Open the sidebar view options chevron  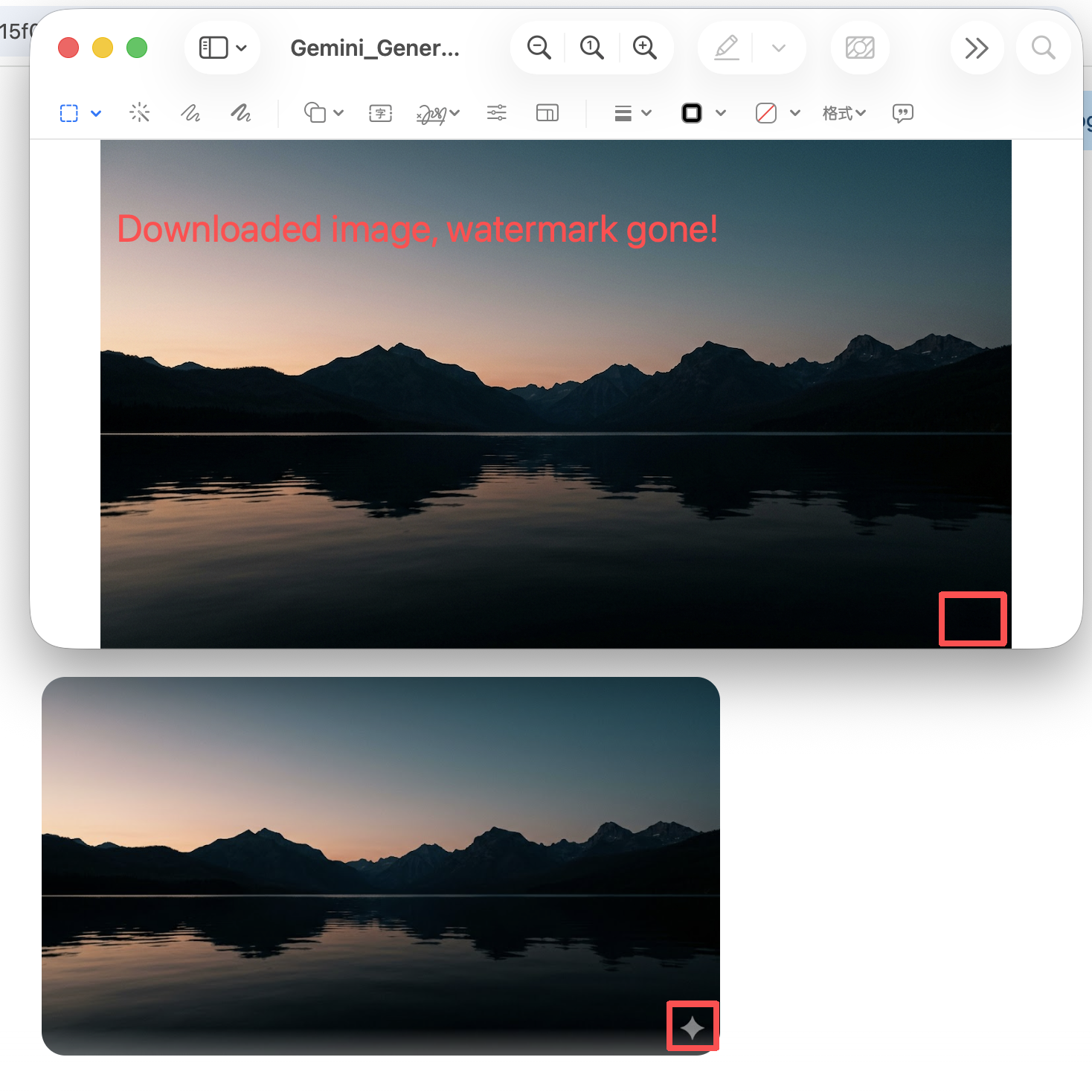[241, 48]
